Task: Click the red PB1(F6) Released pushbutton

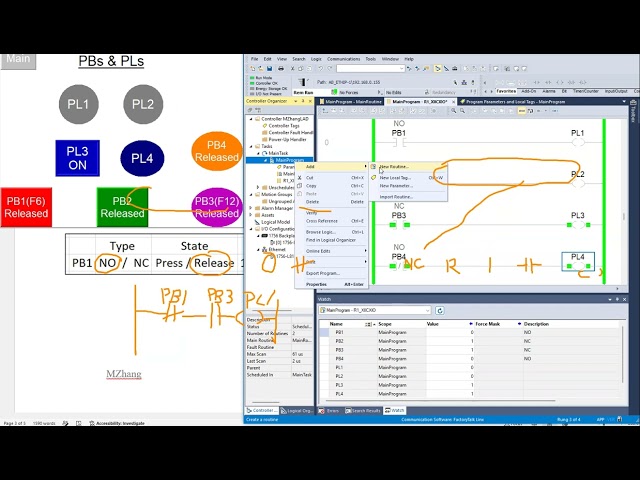Action: point(26,207)
